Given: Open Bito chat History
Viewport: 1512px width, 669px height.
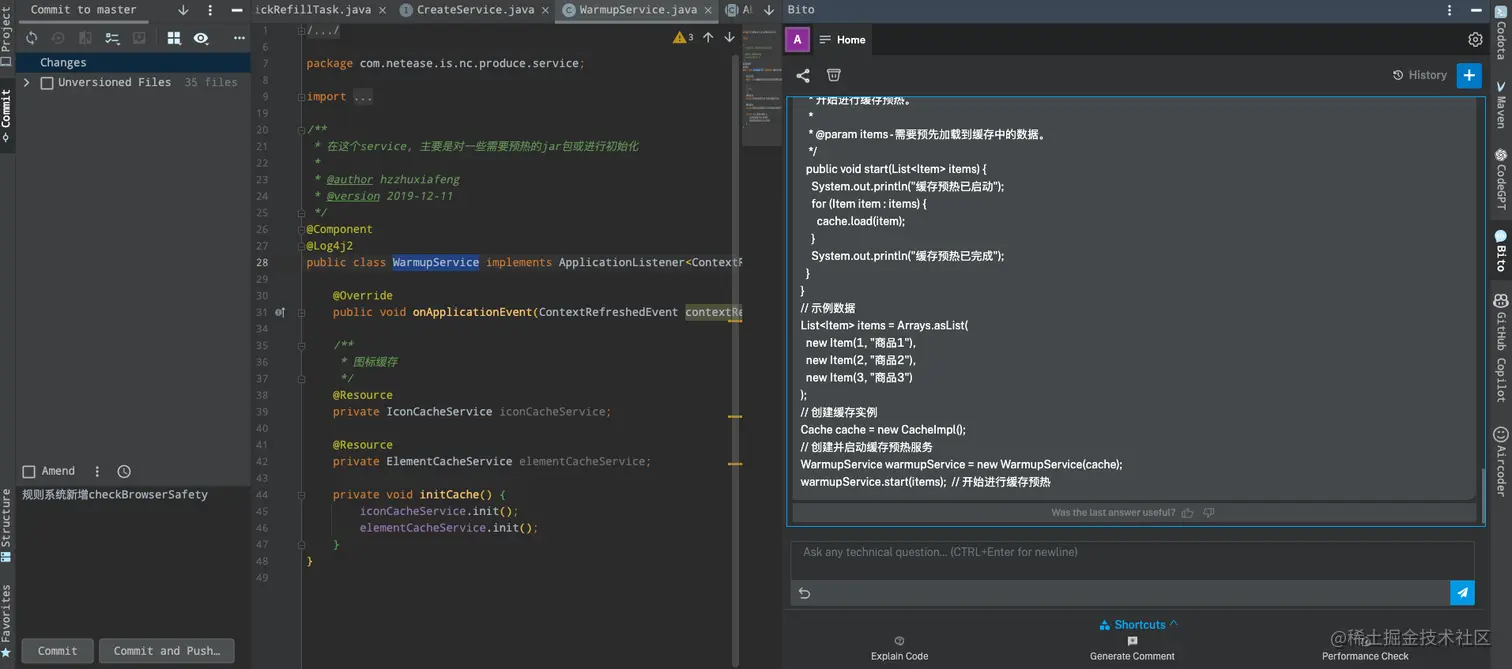Looking at the screenshot, I should pos(1420,75).
